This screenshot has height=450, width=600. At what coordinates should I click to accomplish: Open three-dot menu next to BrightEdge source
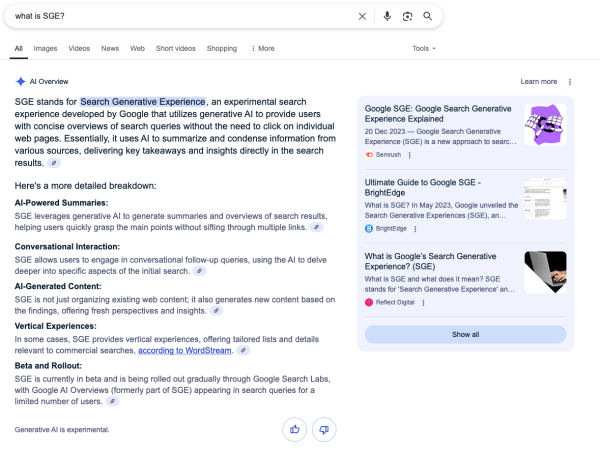415,229
